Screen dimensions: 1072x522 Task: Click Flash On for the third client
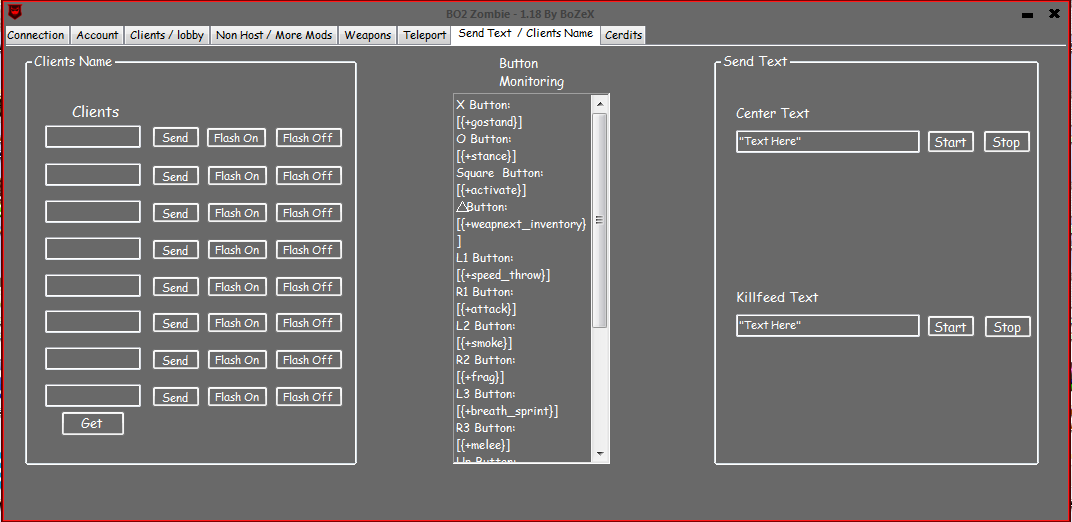point(237,212)
